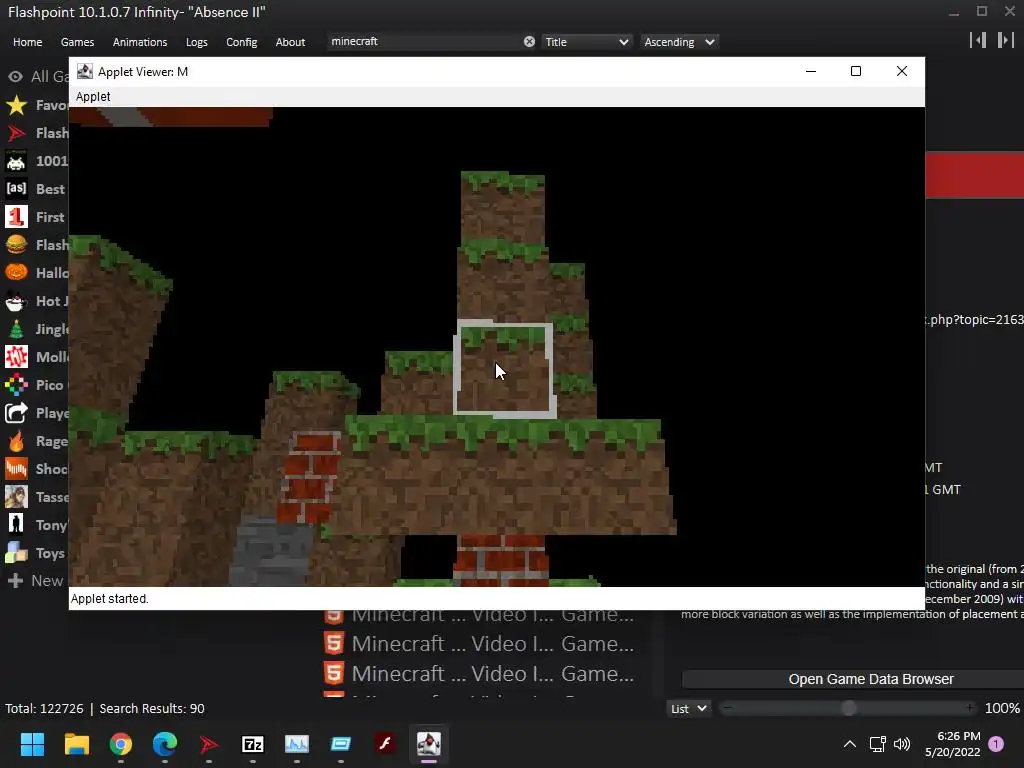Click the left sidebar collapse icon

click(x=978, y=40)
